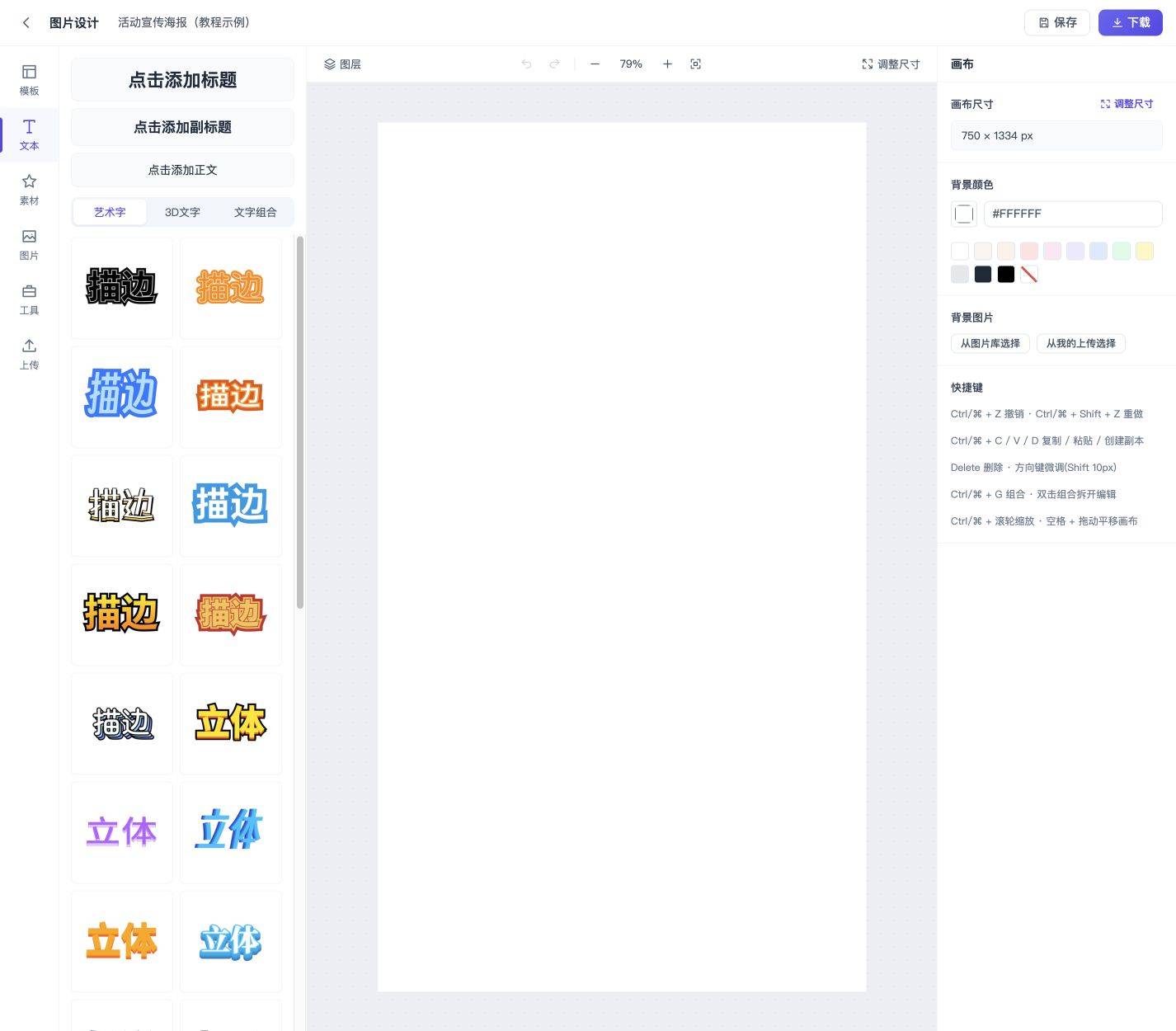The image size is (1176, 1031).
Task: Switch to the 3D文字 tab
Action: pyautogui.click(x=182, y=212)
